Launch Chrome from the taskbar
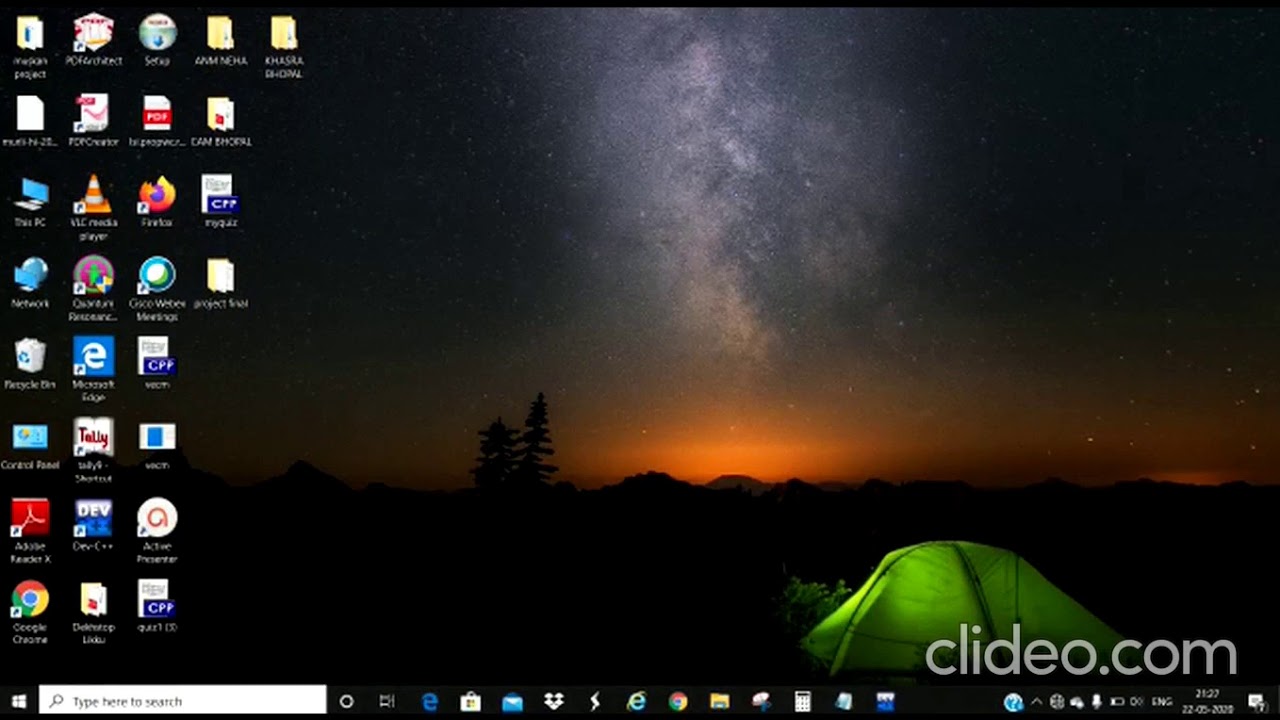 coord(678,701)
